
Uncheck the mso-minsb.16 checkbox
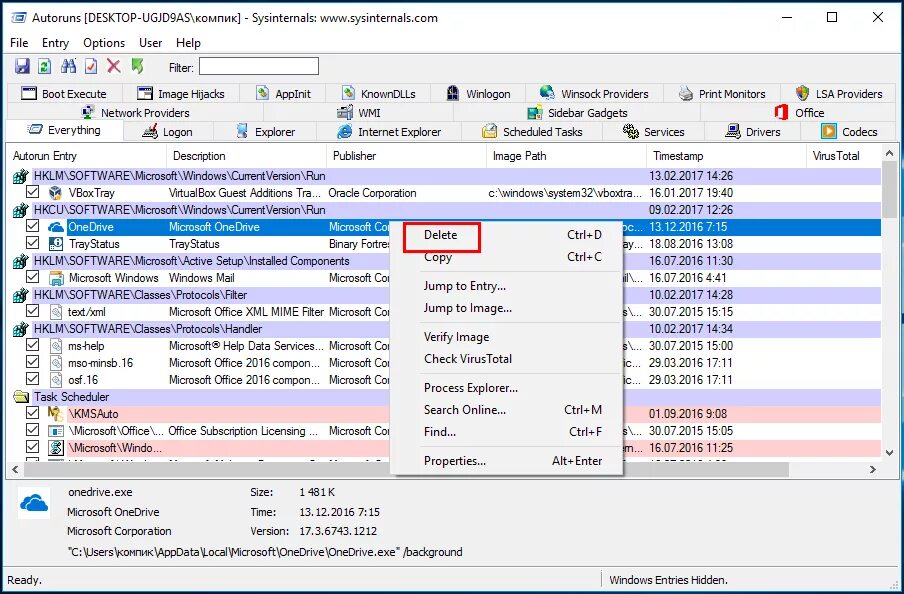click(x=32, y=362)
